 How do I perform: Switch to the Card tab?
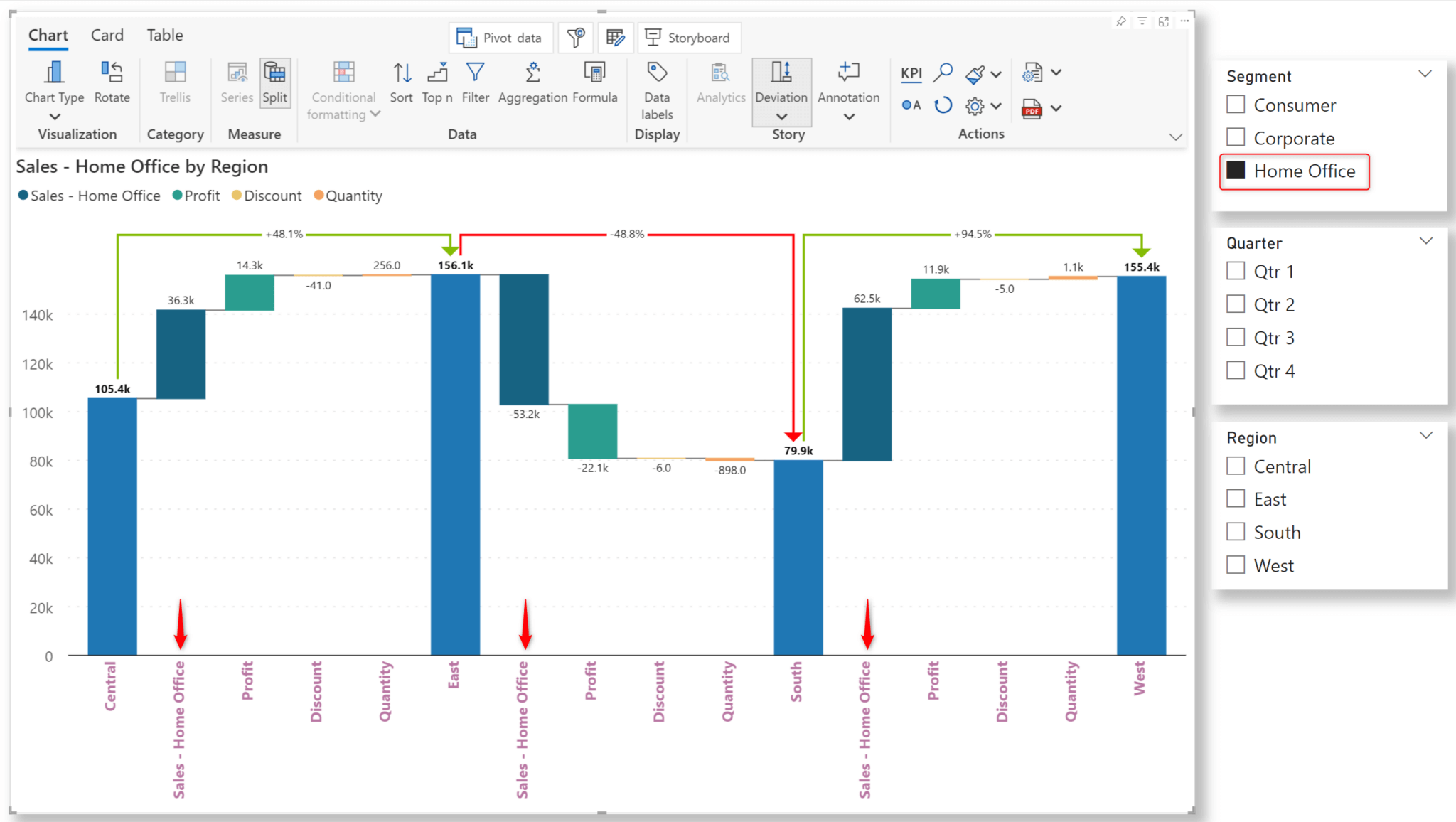(x=107, y=36)
